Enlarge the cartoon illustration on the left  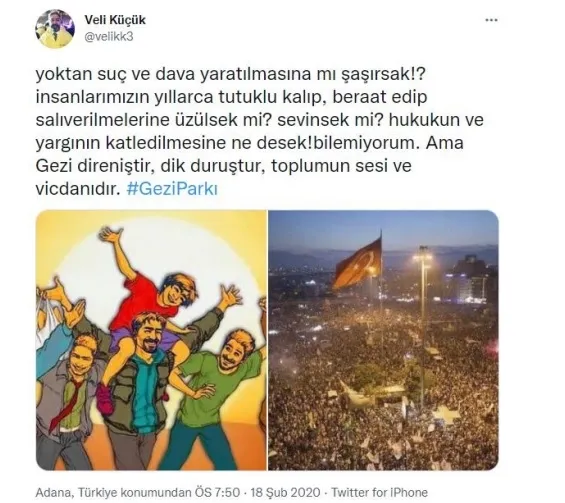(x=151, y=340)
